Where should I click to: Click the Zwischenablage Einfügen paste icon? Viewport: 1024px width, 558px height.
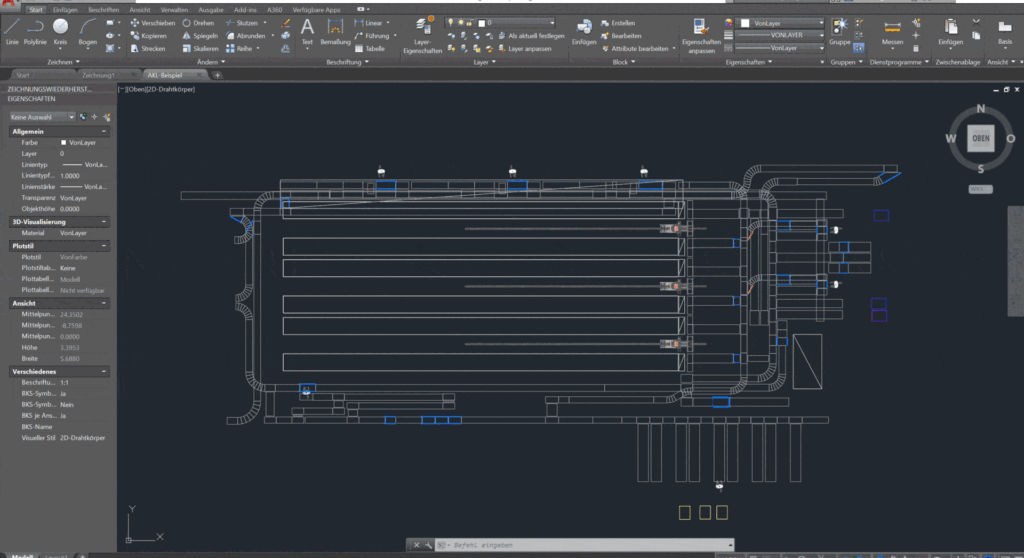coord(950,32)
